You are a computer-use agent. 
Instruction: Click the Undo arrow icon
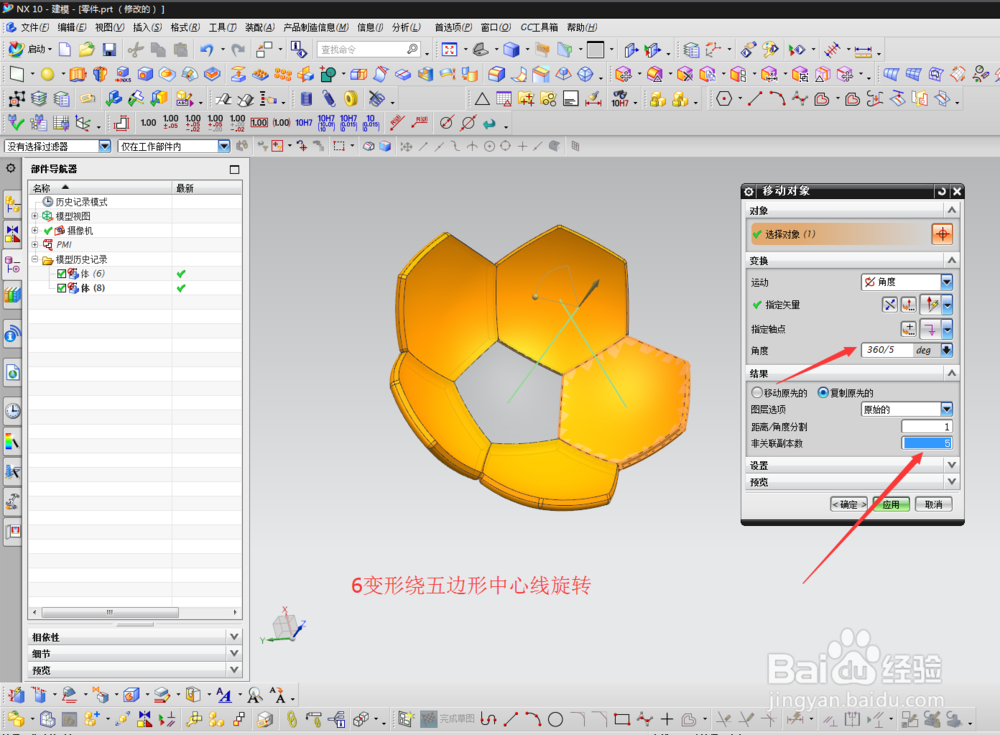click(x=207, y=49)
